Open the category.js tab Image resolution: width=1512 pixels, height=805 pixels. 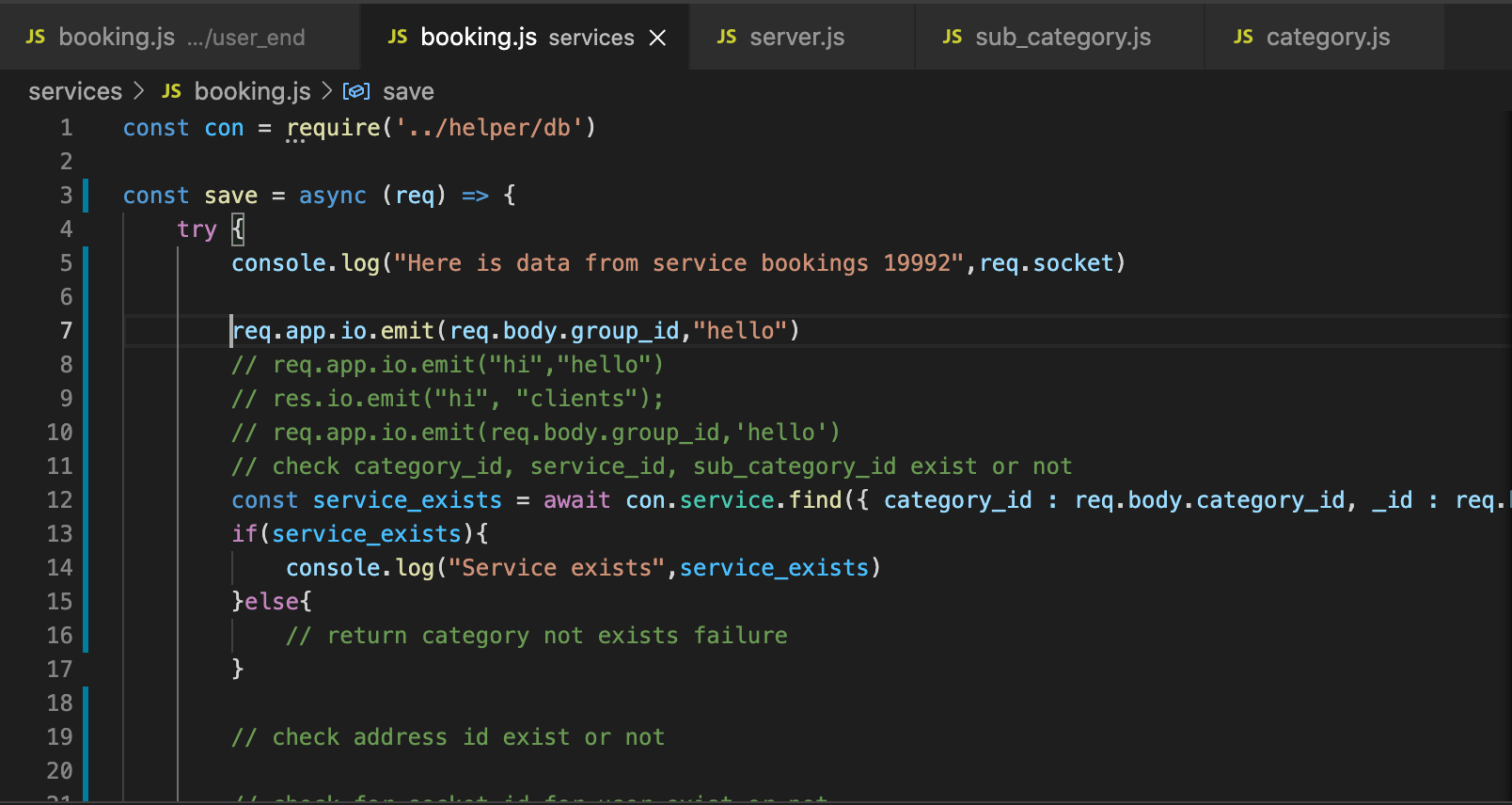(1324, 37)
